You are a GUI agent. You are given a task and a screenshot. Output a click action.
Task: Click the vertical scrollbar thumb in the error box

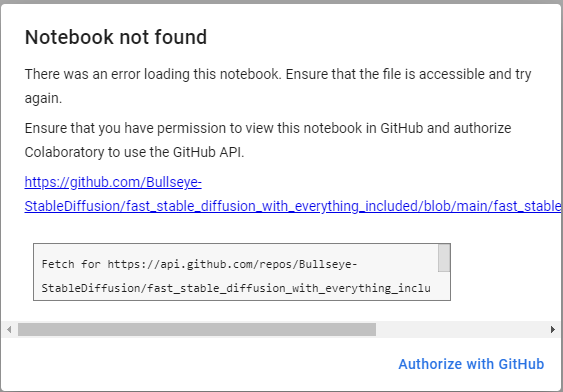coord(444,258)
